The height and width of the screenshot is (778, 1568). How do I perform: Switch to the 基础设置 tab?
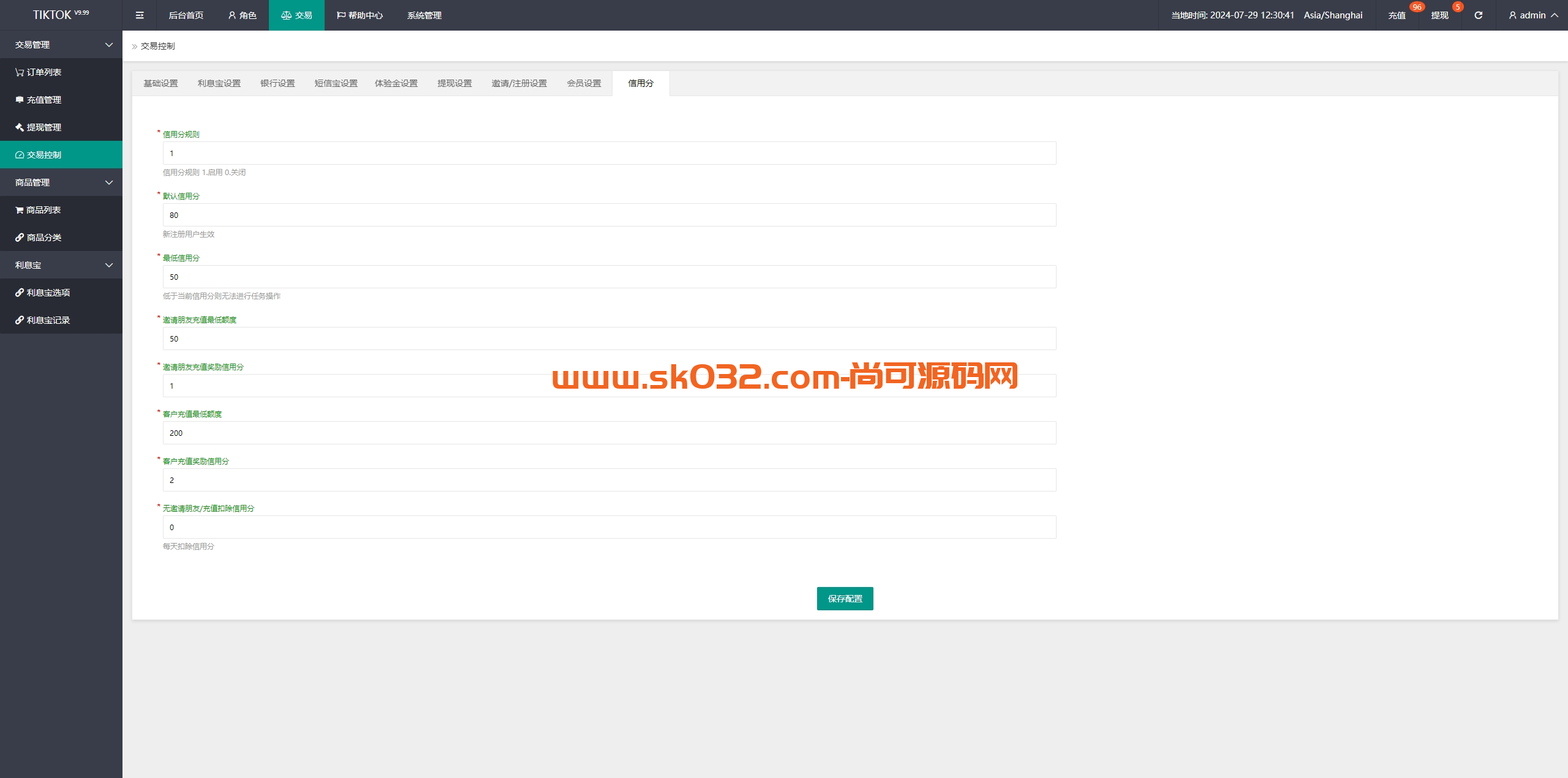[160, 83]
